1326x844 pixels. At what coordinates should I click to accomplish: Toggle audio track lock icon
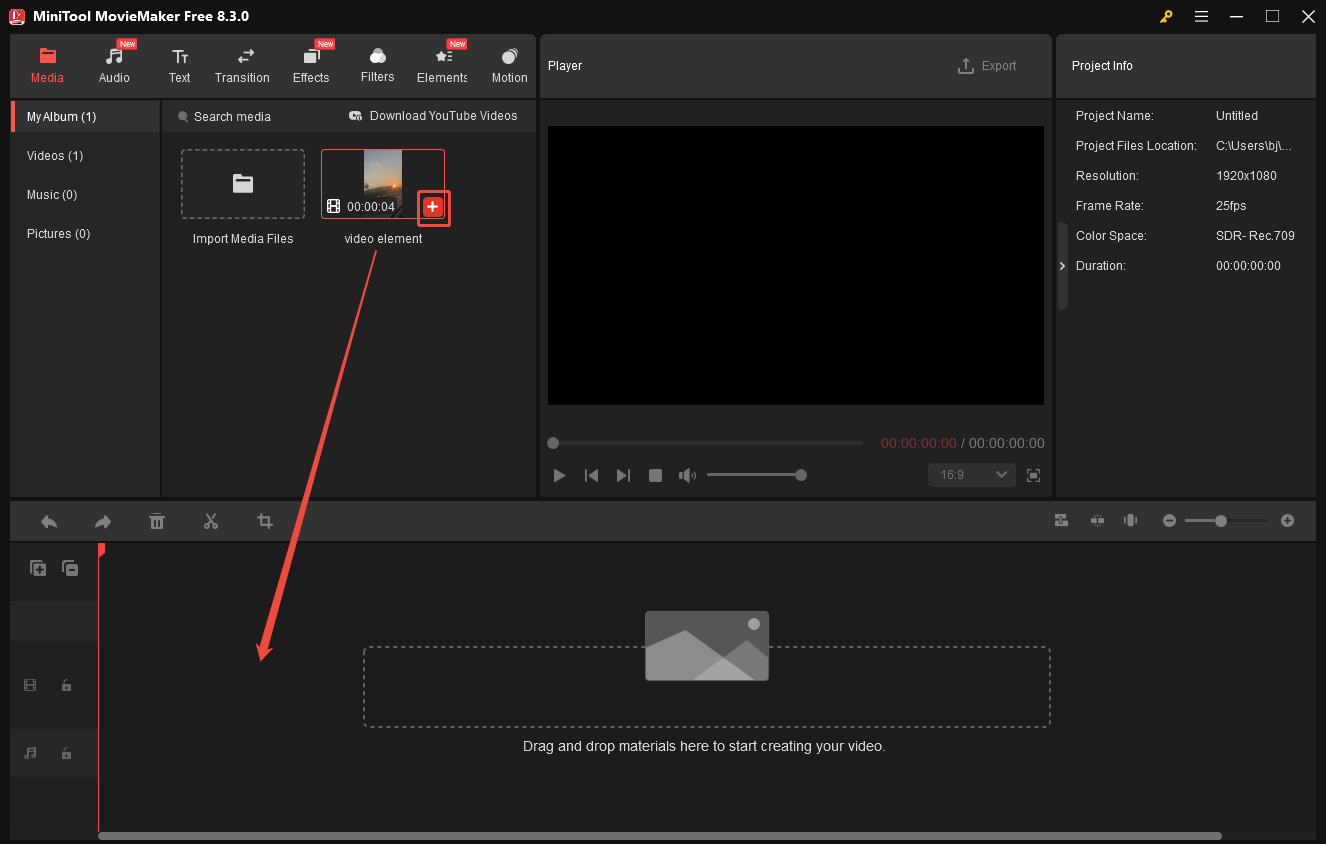[66, 753]
